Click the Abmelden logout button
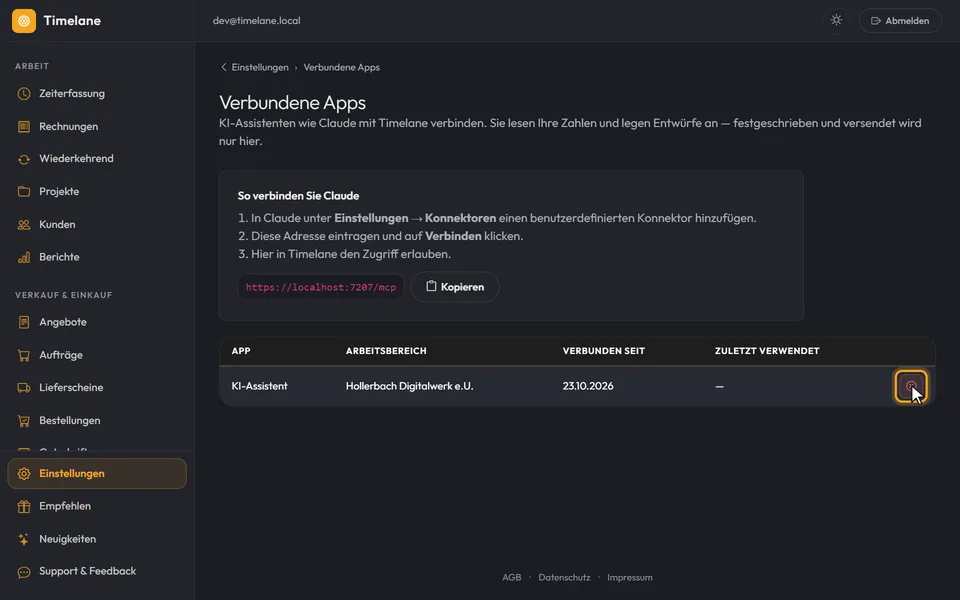 point(900,21)
